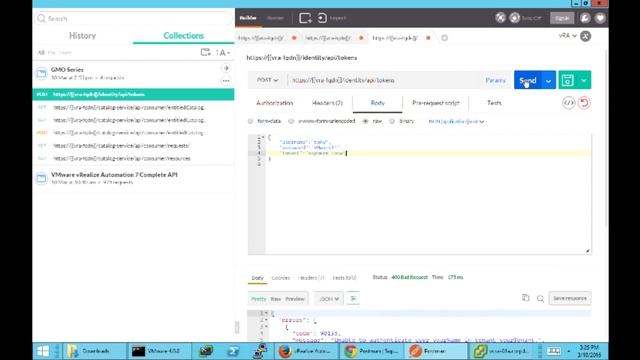Click the red reset request icon
Image resolution: width=640 pixels, height=360 pixels.
(584, 103)
